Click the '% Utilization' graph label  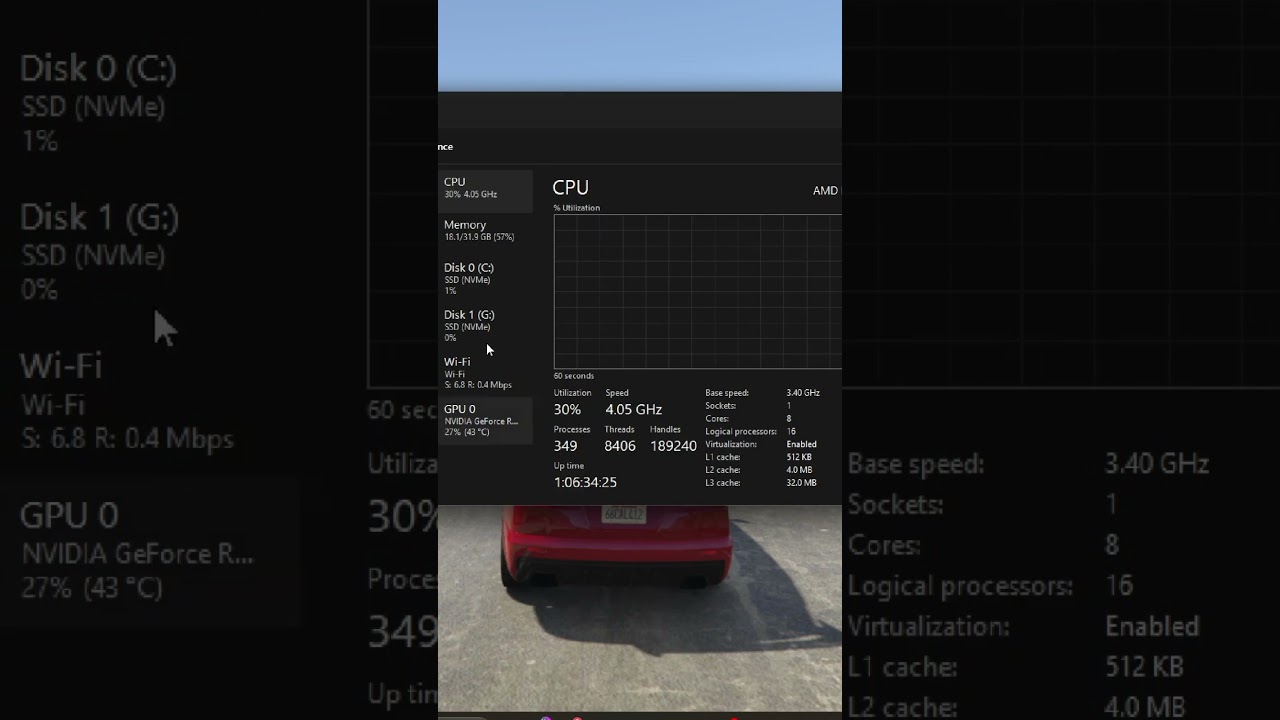click(x=577, y=208)
